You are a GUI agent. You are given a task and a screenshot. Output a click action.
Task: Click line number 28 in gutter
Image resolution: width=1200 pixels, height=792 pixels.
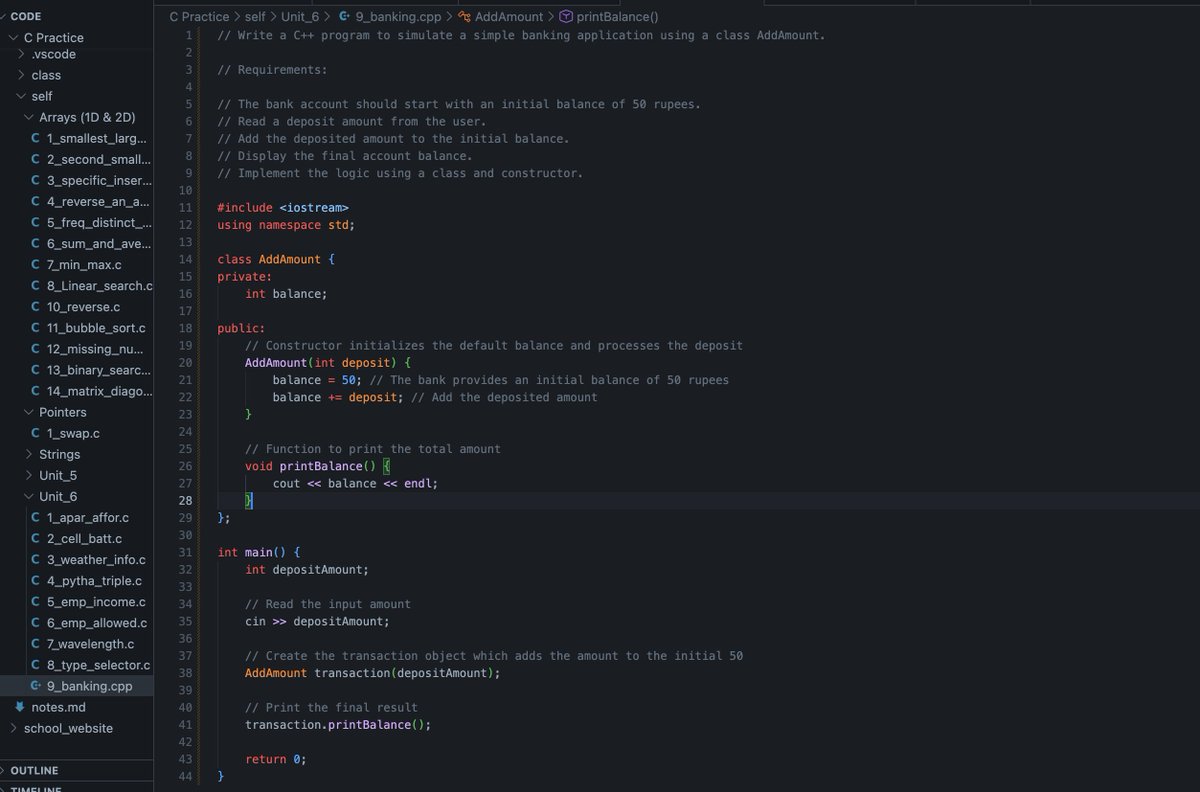pos(184,501)
